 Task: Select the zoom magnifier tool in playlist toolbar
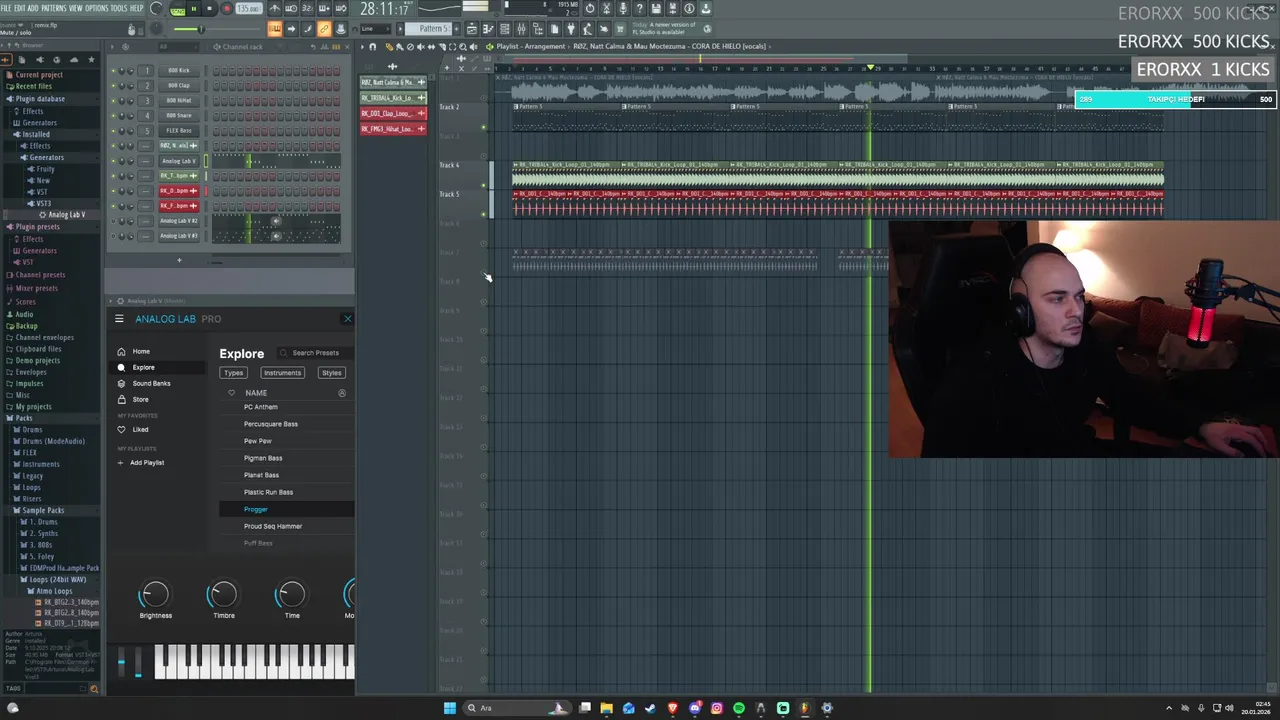point(463,47)
